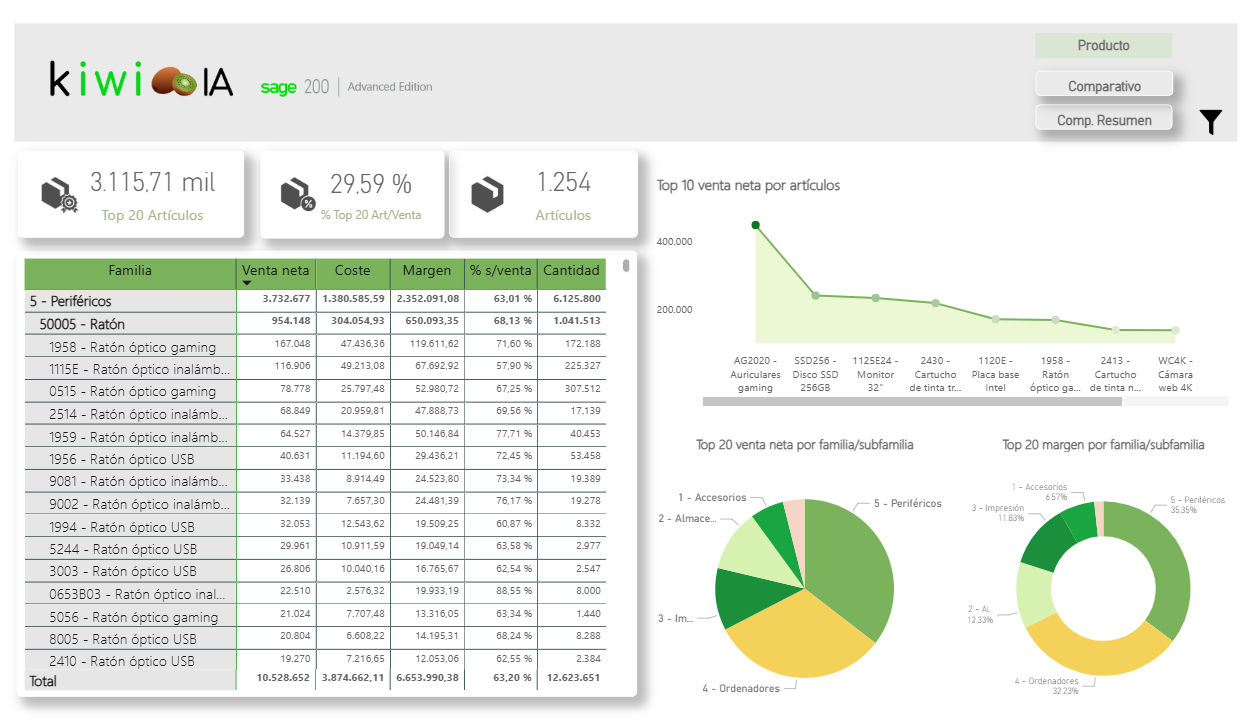
Task: Open the Comparativo report page
Action: [x=1103, y=86]
